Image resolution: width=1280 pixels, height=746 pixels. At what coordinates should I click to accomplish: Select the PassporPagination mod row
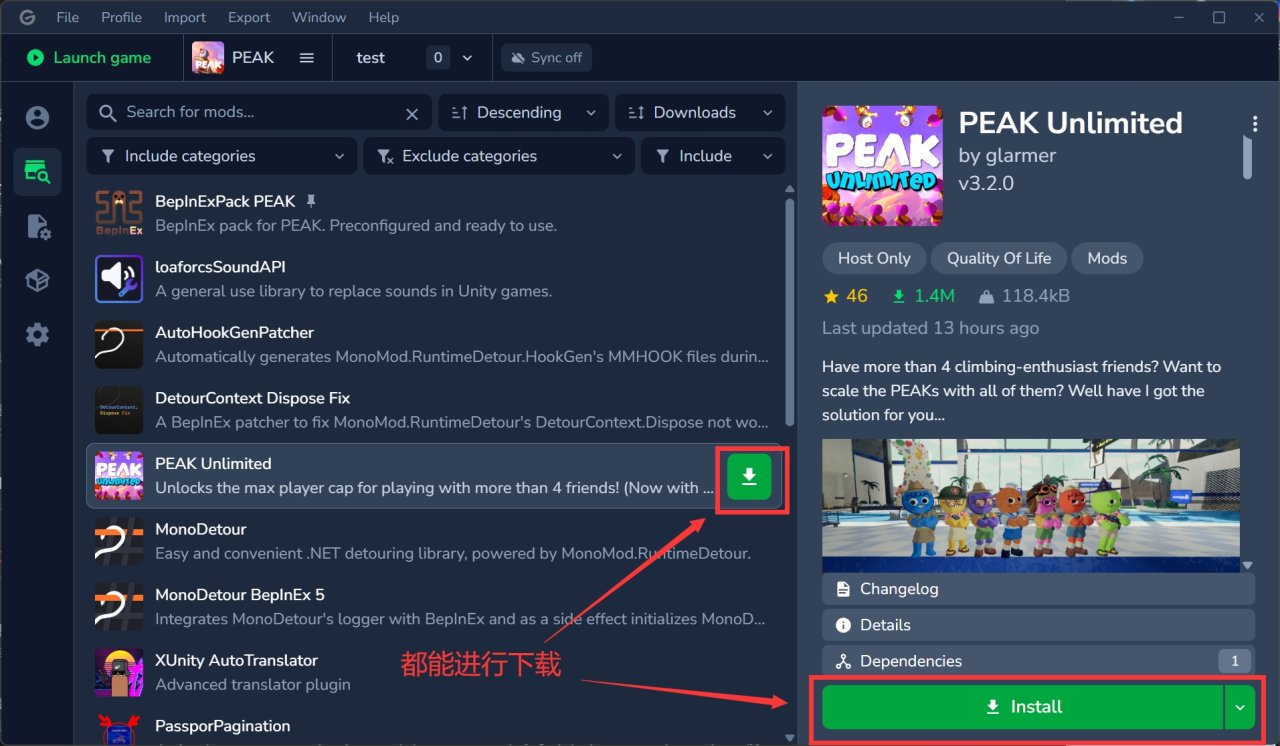pyautogui.click(x=435, y=727)
